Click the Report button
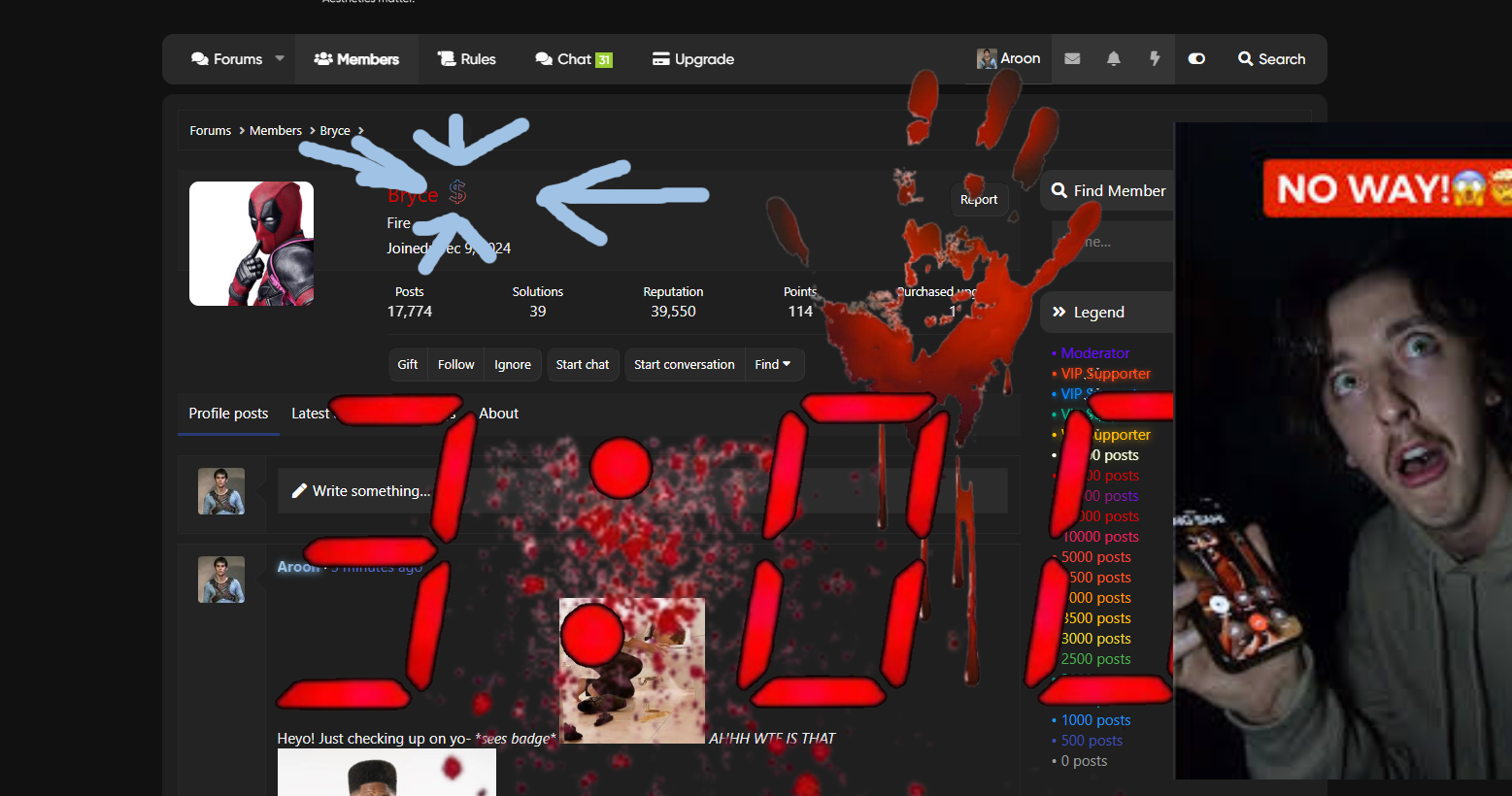The width and height of the screenshot is (1512, 796). 979,200
